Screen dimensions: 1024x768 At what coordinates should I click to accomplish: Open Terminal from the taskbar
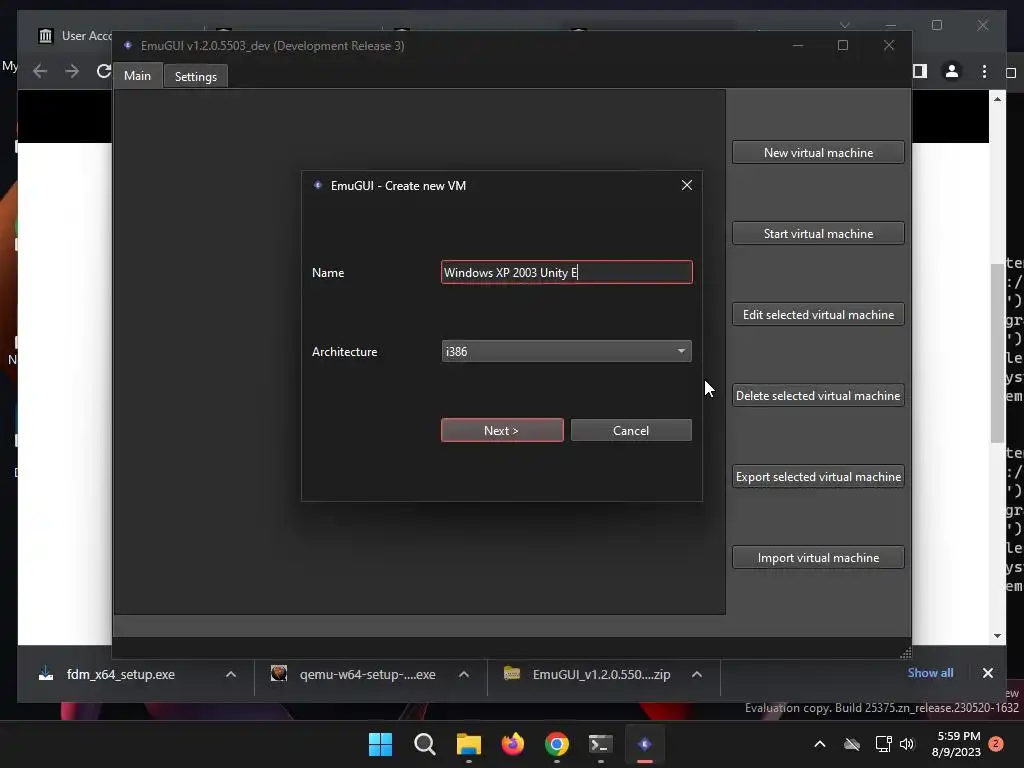(601, 744)
